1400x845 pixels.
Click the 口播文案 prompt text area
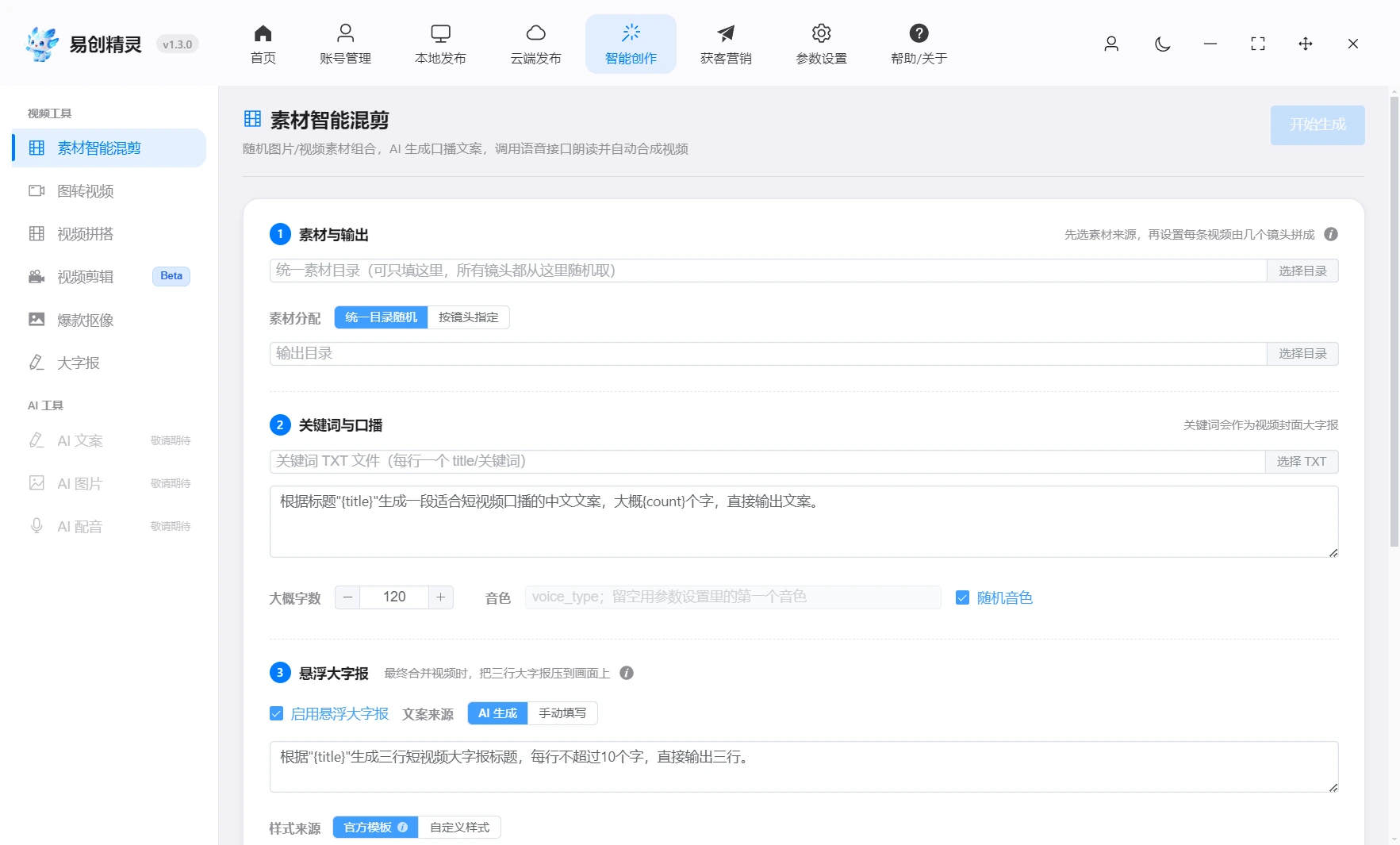(804, 521)
